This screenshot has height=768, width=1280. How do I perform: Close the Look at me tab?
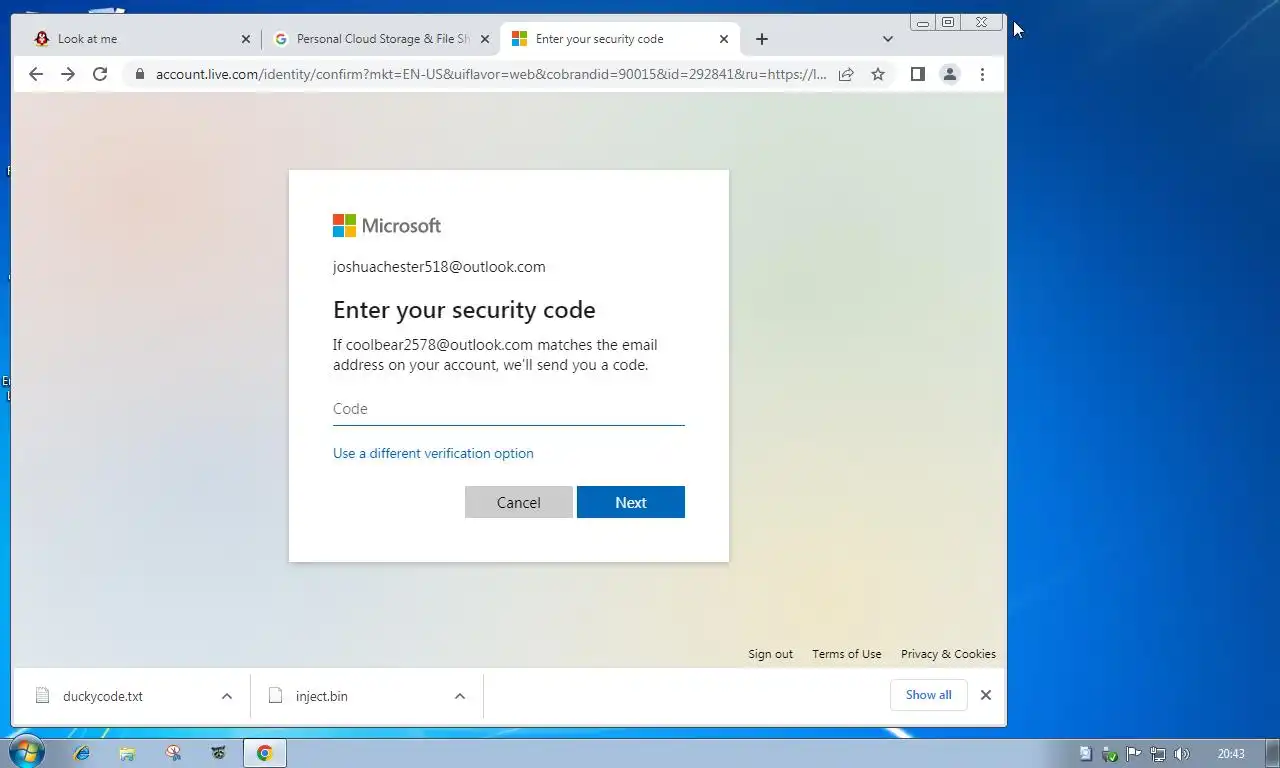(246, 39)
